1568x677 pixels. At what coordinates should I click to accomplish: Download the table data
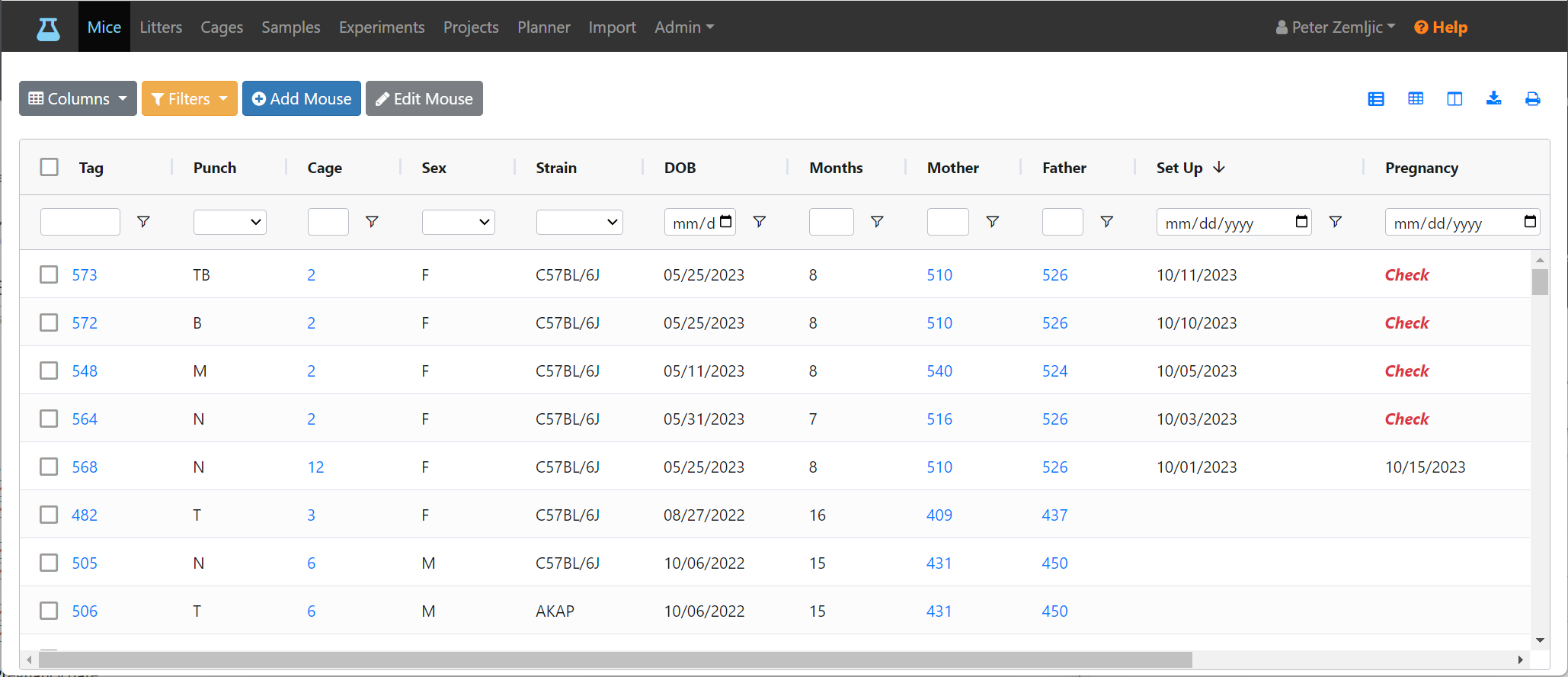[x=1494, y=98]
